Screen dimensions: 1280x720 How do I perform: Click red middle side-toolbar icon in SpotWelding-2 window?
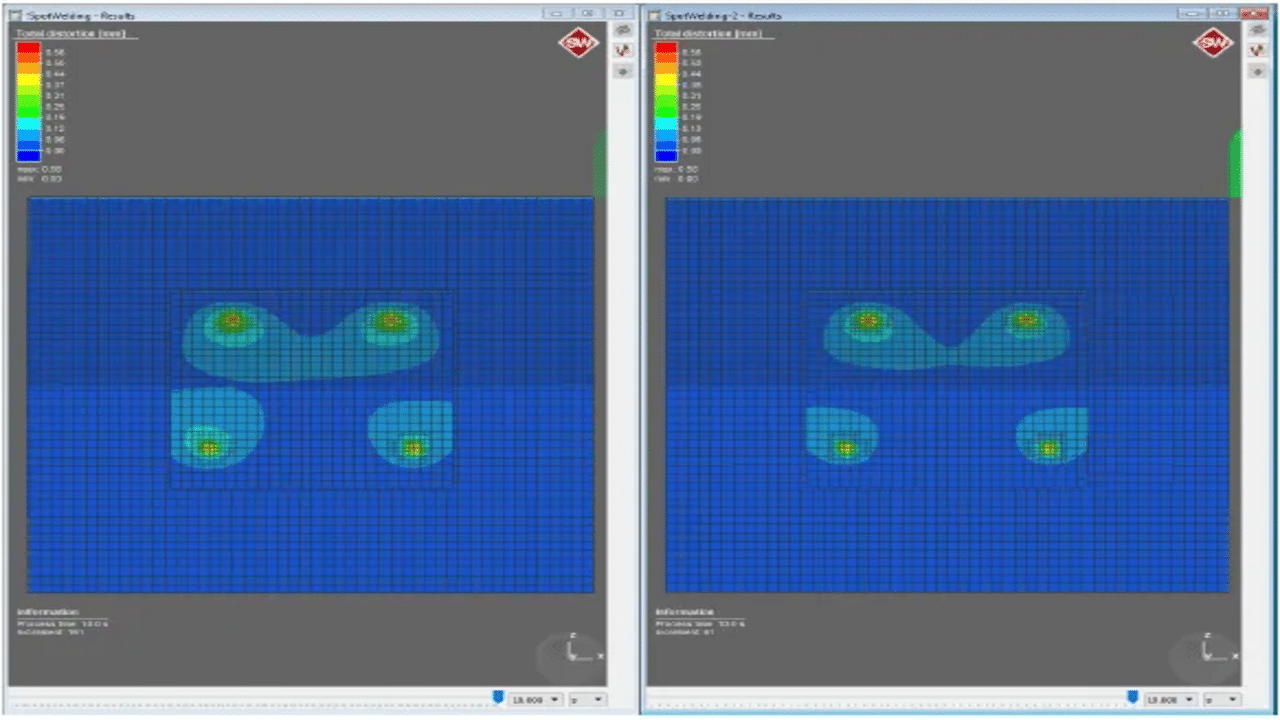tap(1259, 51)
